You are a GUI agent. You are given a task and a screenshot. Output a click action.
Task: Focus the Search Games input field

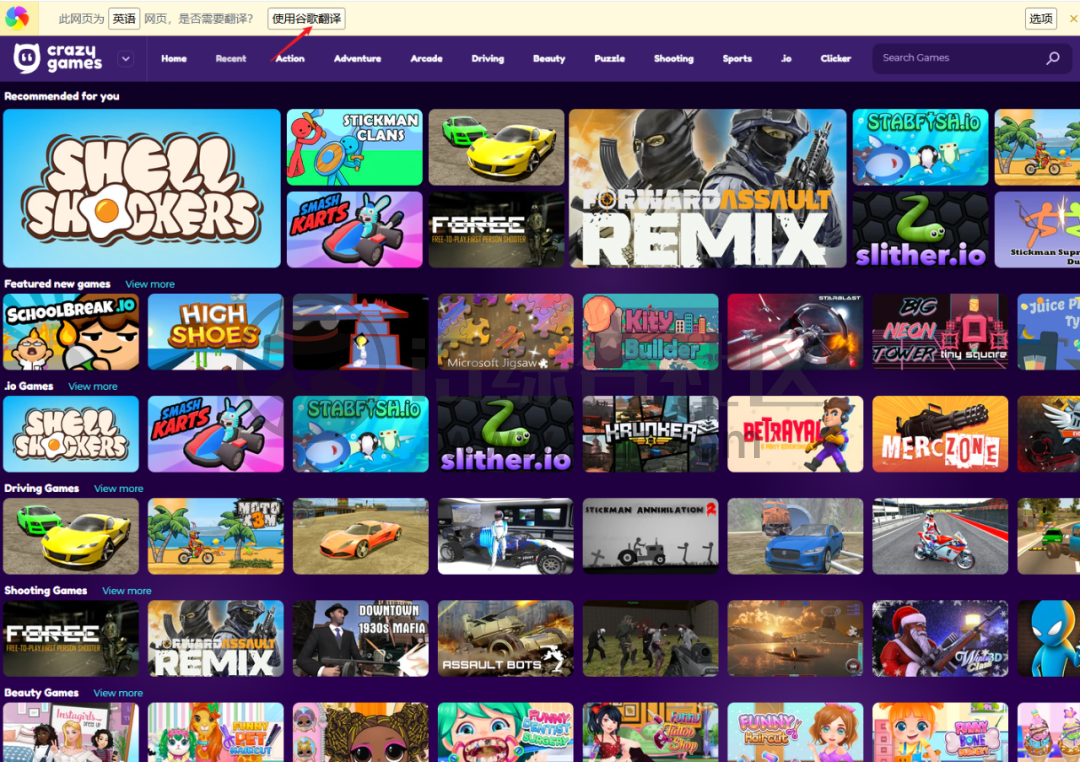(x=972, y=59)
